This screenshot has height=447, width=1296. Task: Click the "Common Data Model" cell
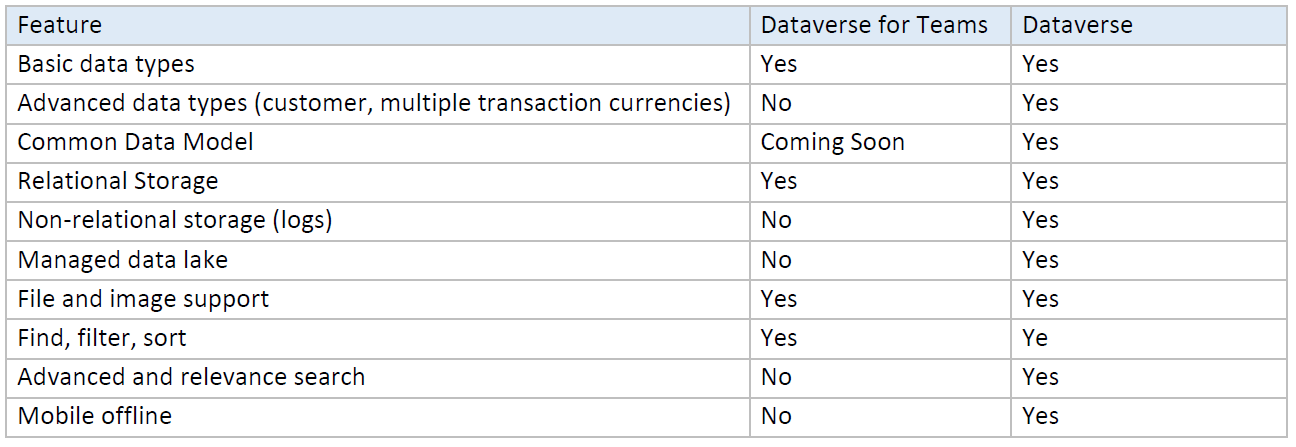[135, 142]
